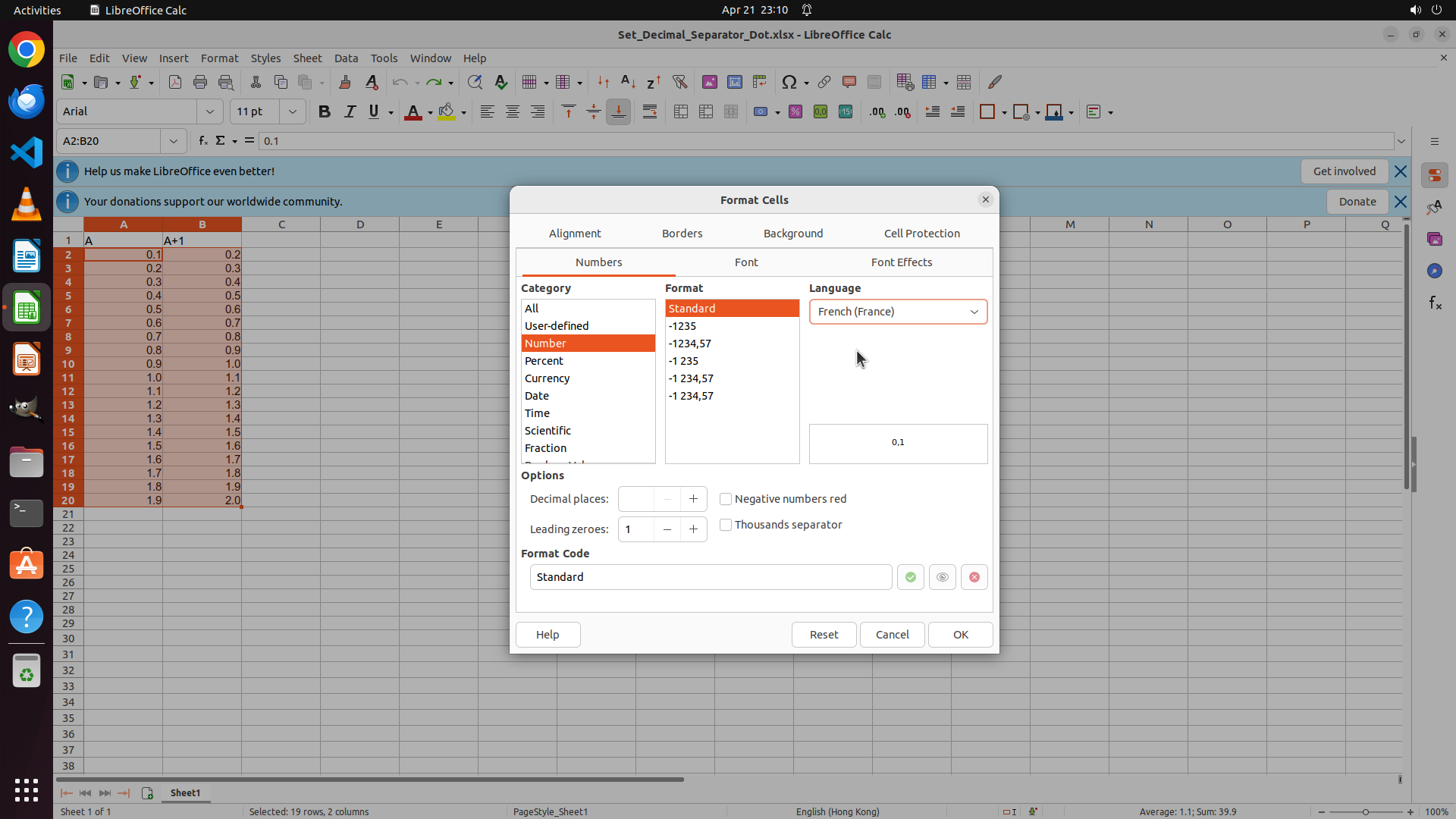Viewport: 1456px width, 819px height.
Task: Click the Print icon in the toolbar
Action: pos(200,82)
